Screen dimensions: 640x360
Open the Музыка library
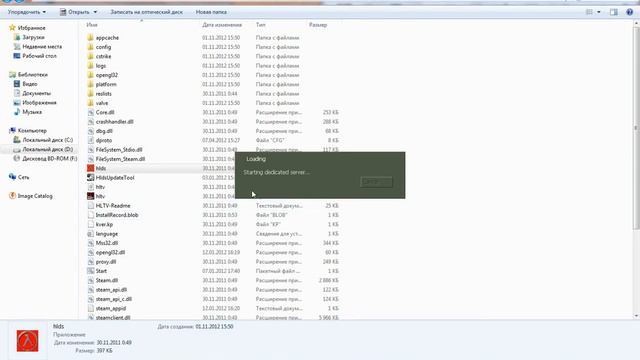click(x=32, y=112)
